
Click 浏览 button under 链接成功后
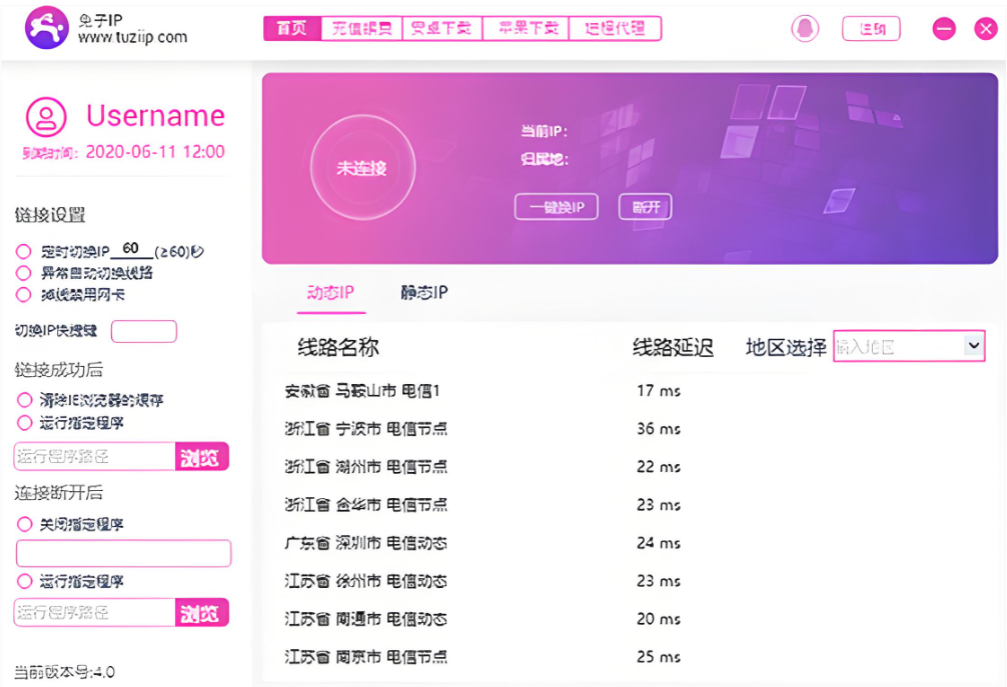[x=201, y=457]
